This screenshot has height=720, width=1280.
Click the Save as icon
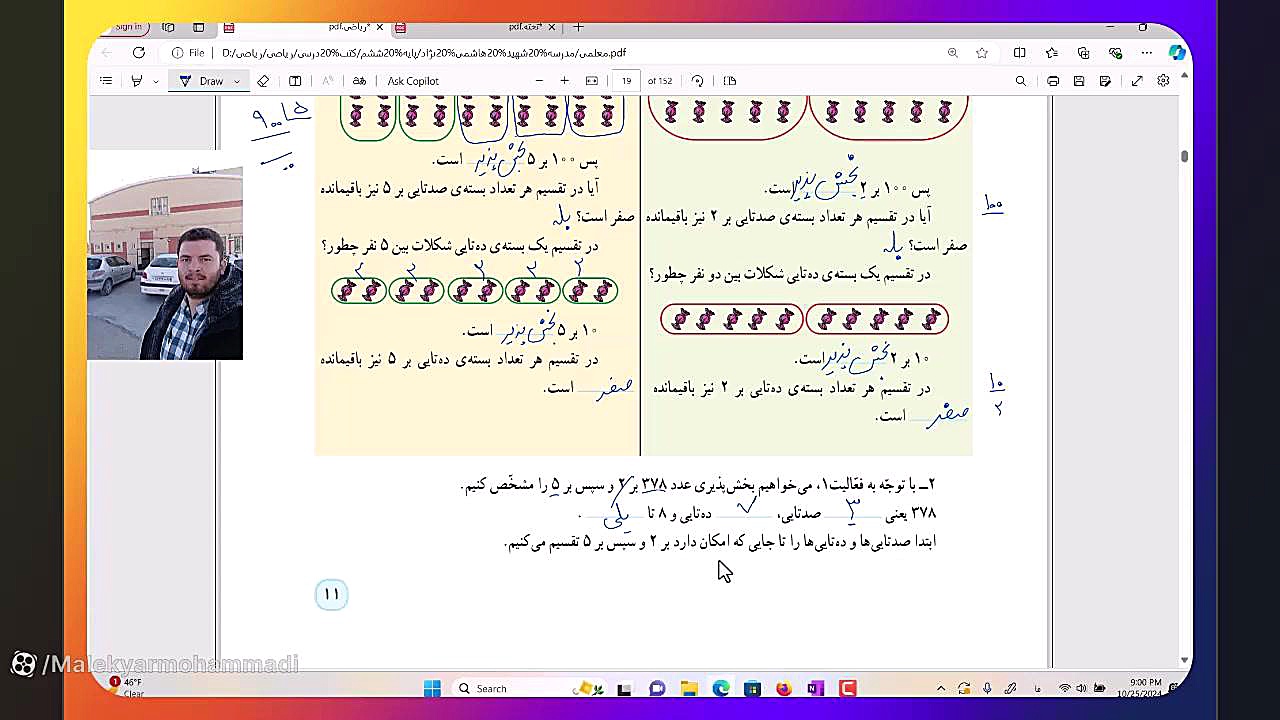click(1105, 81)
